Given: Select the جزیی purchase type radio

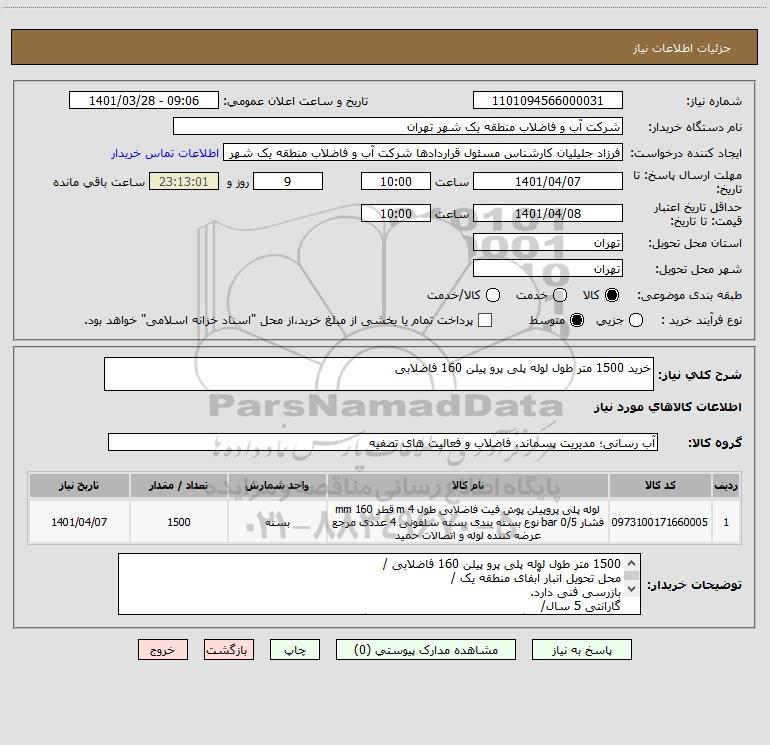Looking at the screenshot, I should click(x=635, y=320).
